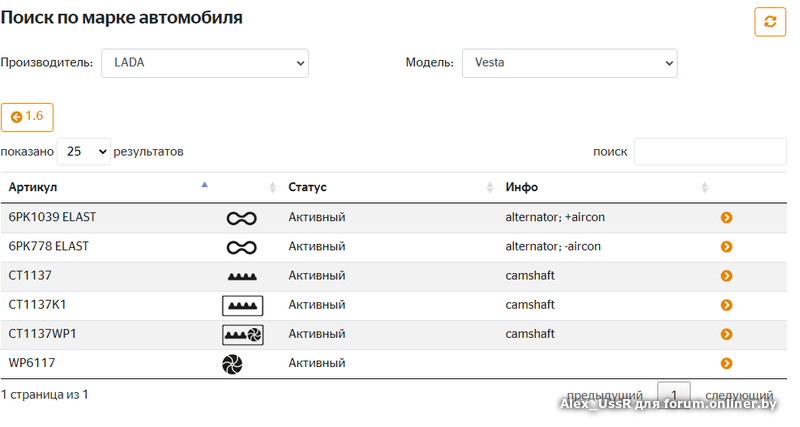Click orange arrow in CT1137K1 row
Image resolution: width=800 pixels, height=427 pixels.
(x=727, y=305)
